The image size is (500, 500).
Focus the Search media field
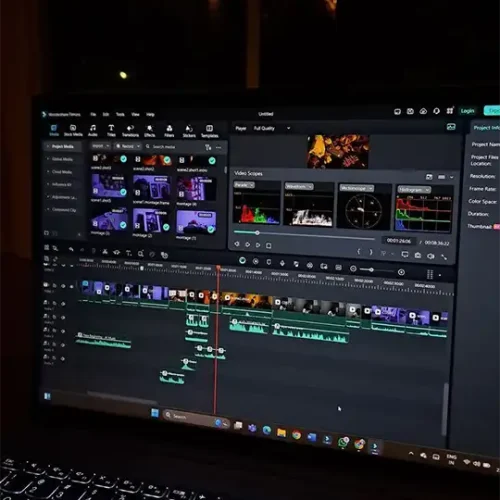172,147
